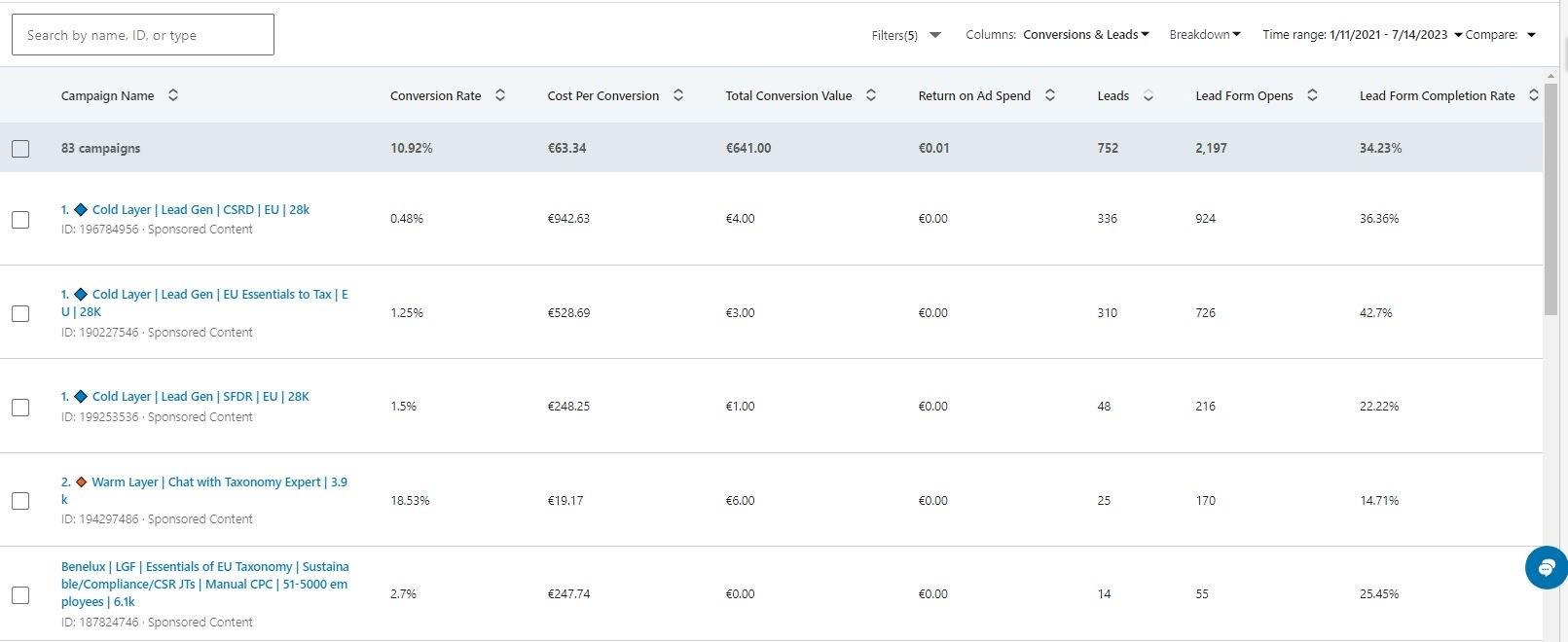Click the 14.71% completion rate cell

click(1379, 501)
